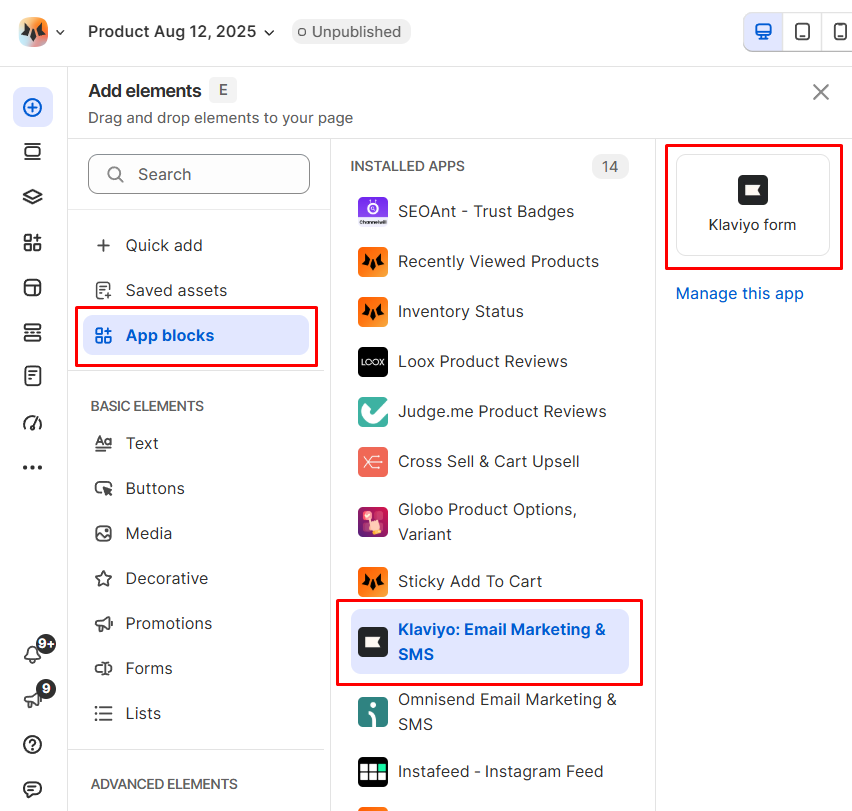Open the Layers icon in left sidebar

tap(33, 197)
